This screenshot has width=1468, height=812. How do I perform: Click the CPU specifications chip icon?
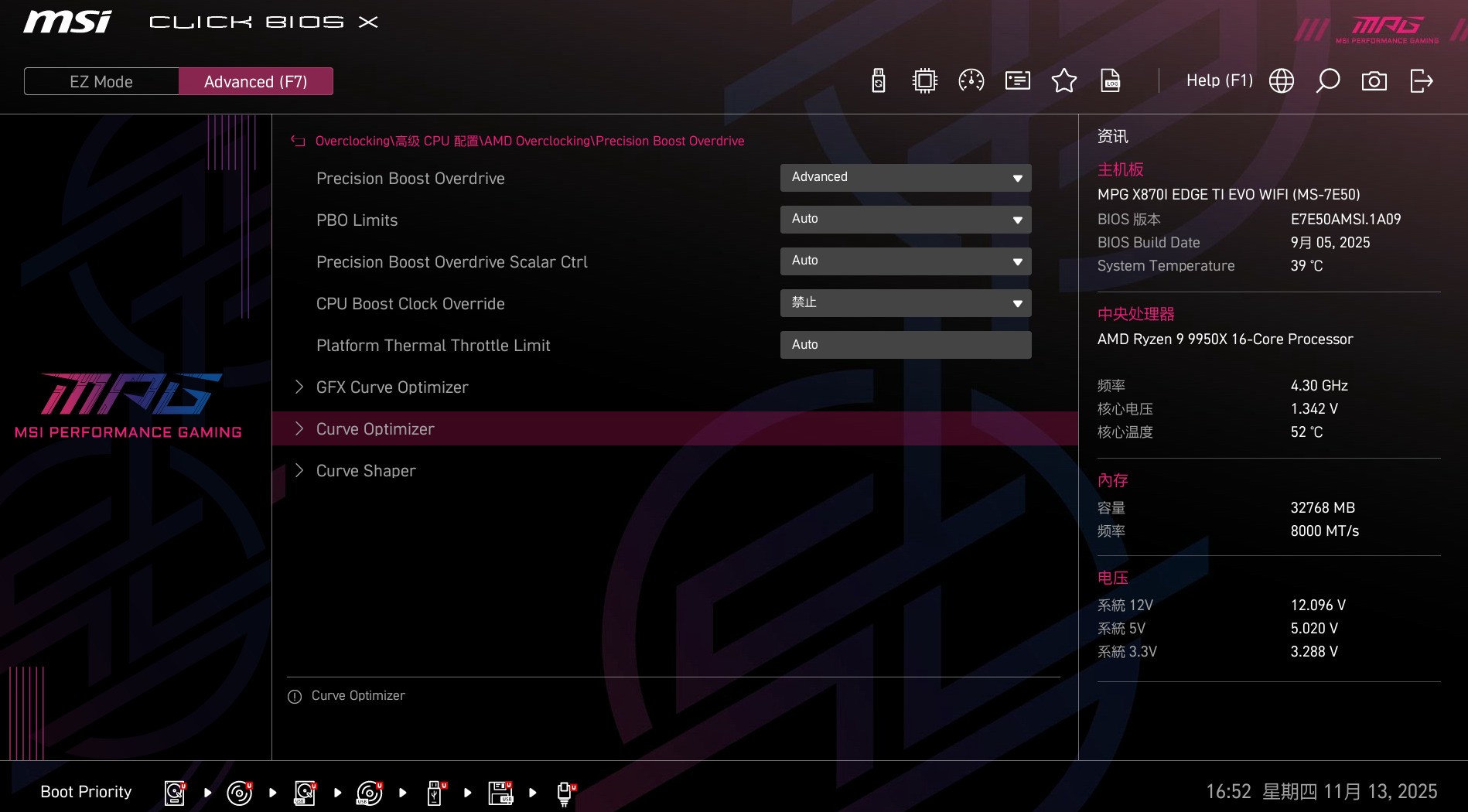pyautogui.click(x=924, y=80)
